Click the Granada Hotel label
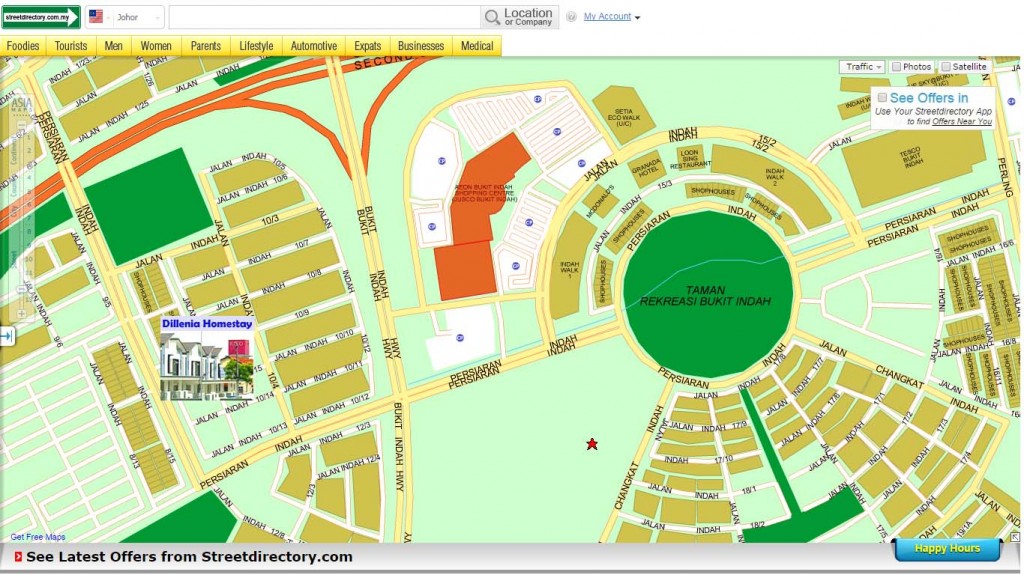Image resolution: width=1024 pixels, height=575 pixels. (x=646, y=168)
